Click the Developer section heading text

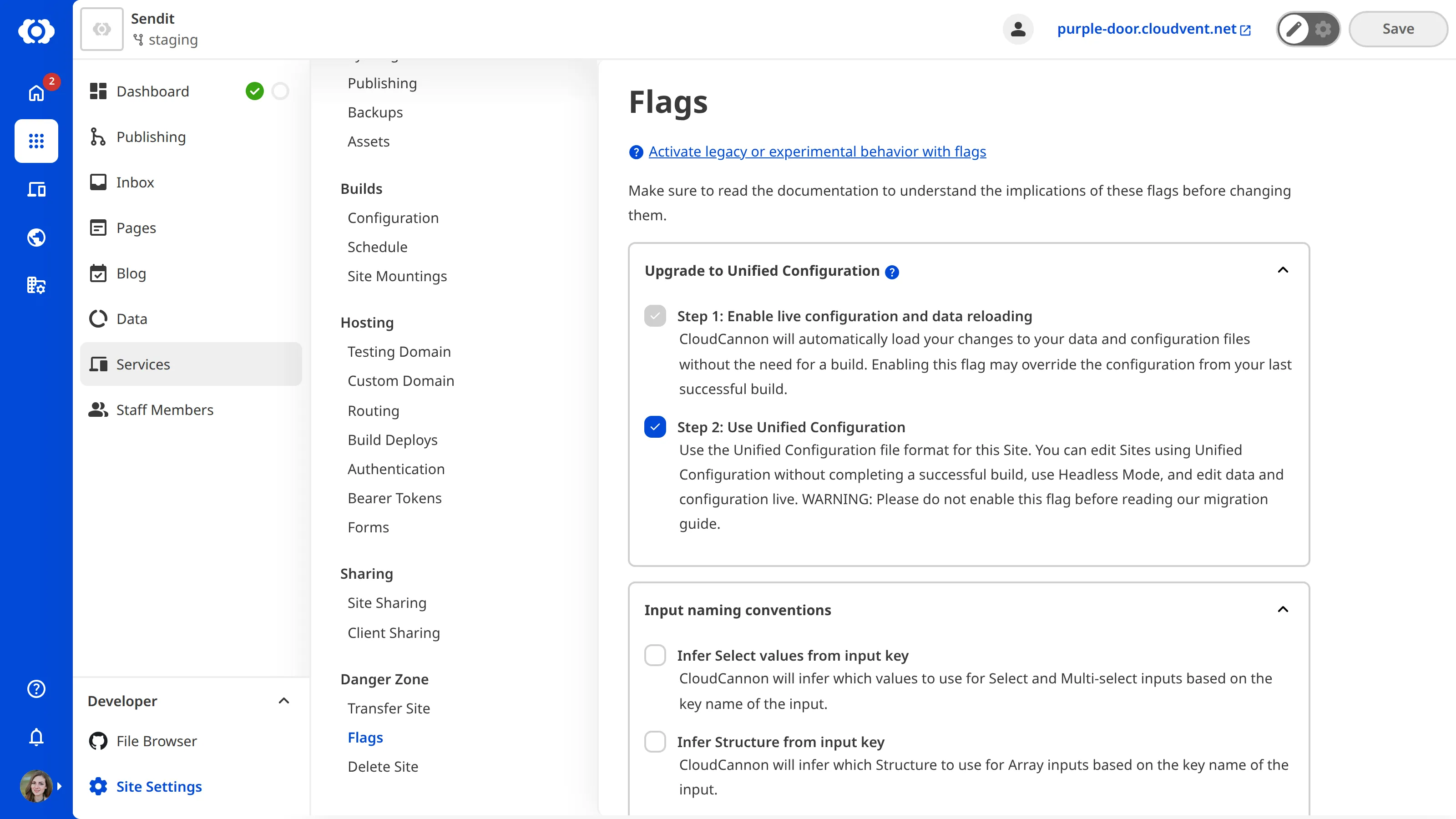pos(122,701)
